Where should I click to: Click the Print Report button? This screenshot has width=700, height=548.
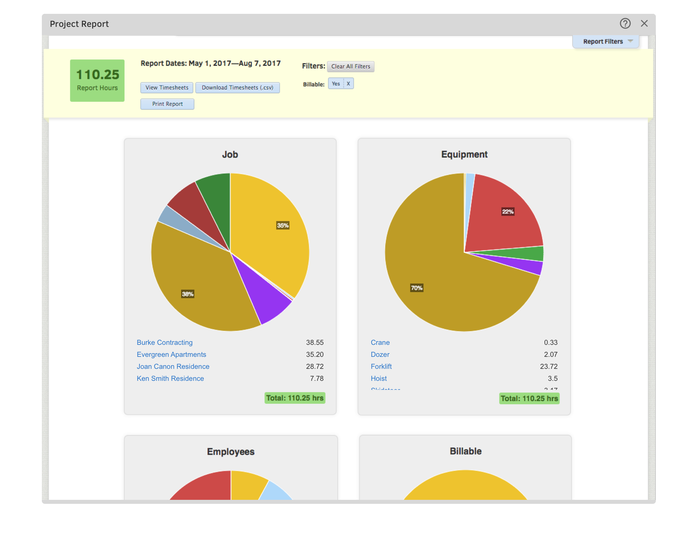pos(167,104)
